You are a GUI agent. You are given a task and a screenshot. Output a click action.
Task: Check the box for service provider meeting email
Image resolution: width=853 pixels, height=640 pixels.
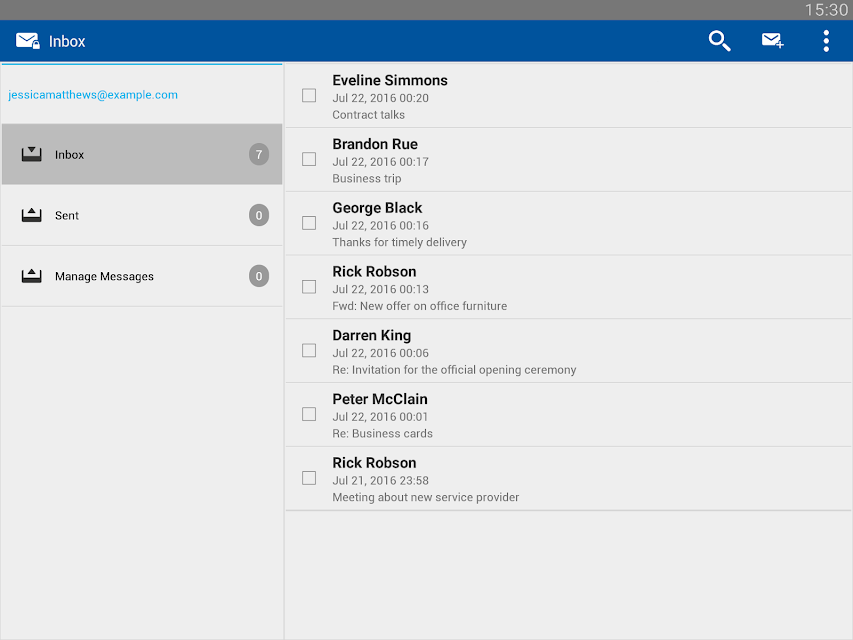tap(309, 478)
